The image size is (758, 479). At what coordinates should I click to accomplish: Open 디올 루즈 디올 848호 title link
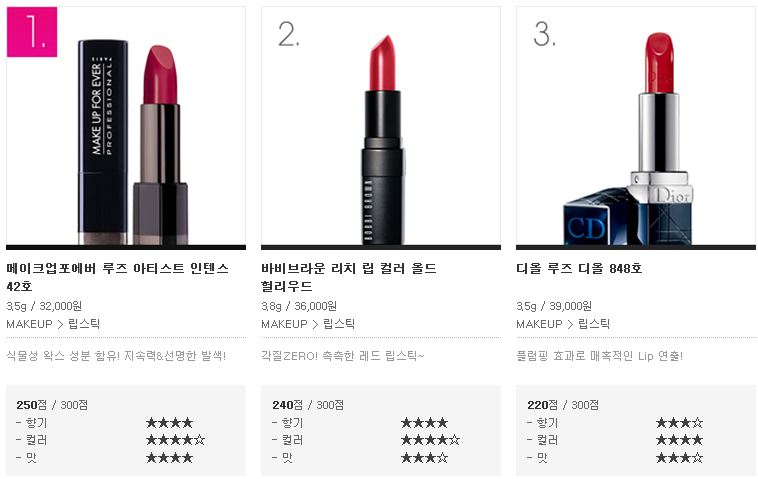[x=579, y=268]
